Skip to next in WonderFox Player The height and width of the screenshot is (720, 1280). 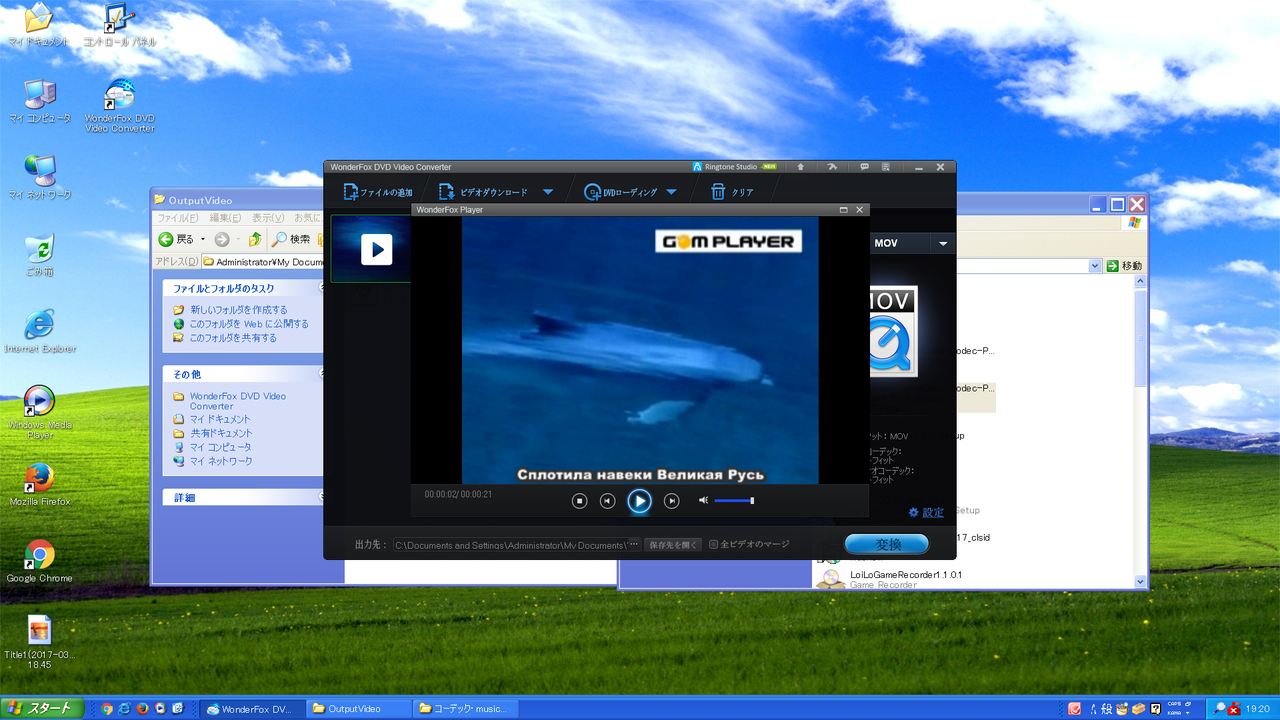coord(672,501)
